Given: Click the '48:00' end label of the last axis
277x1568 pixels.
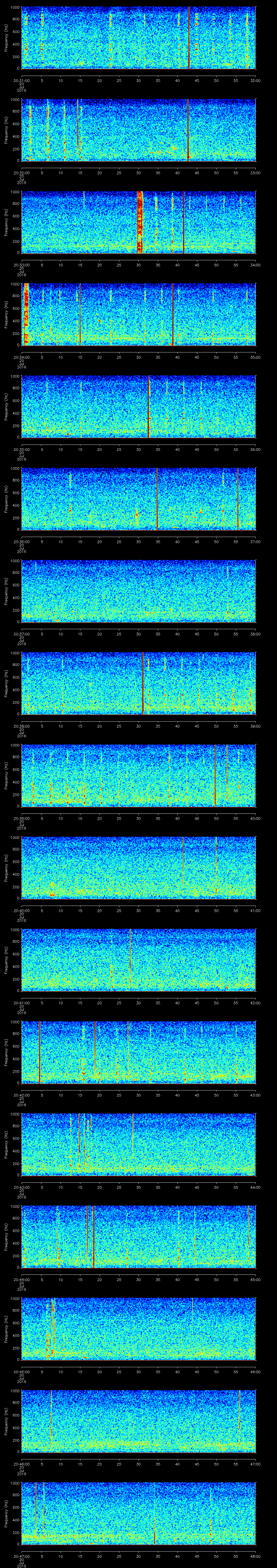Looking at the screenshot, I should [x=255, y=1556].
